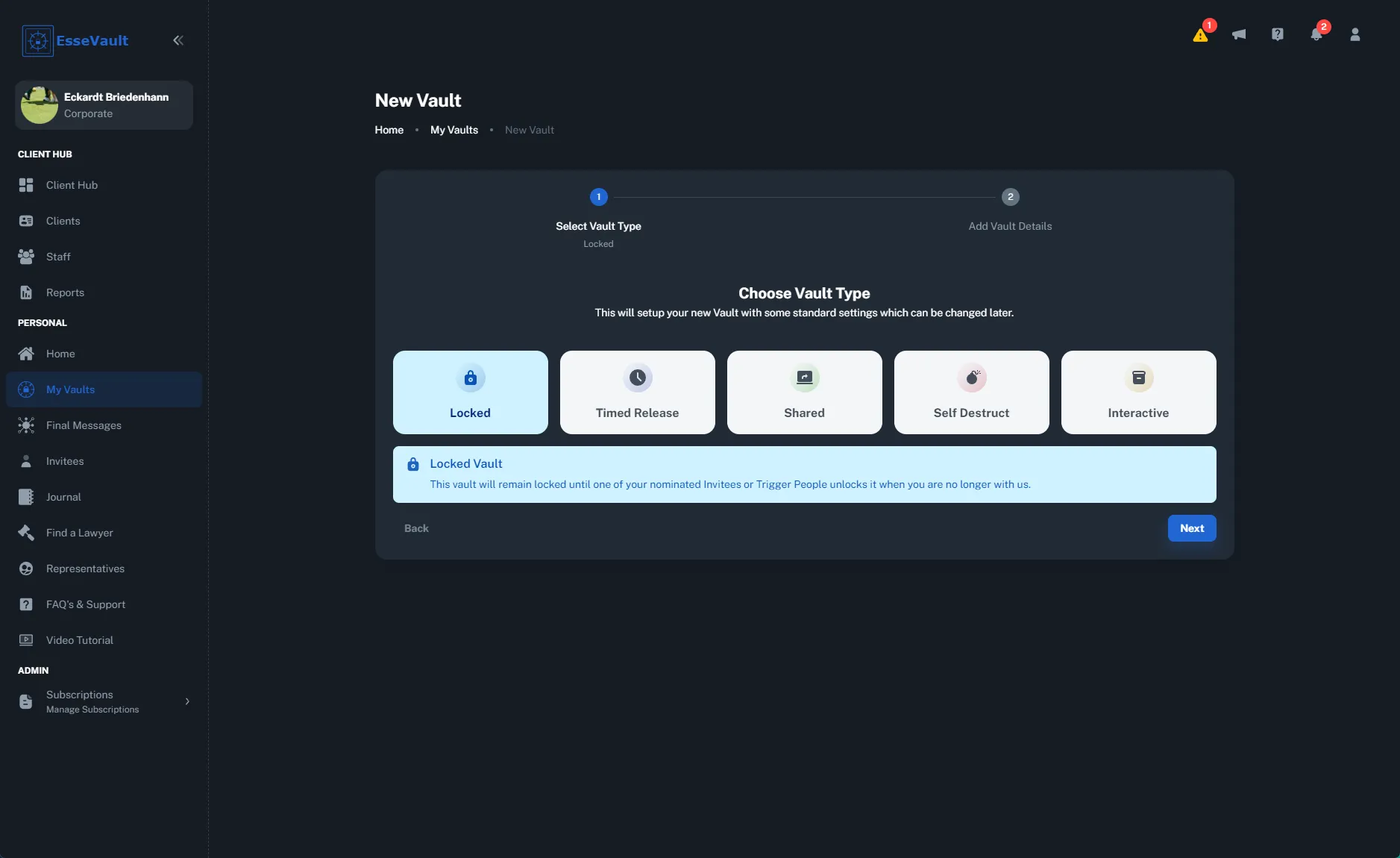Click Eckardt Briedenhann's avatar picture
Image resolution: width=1400 pixels, height=858 pixels.
pos(40,105)
